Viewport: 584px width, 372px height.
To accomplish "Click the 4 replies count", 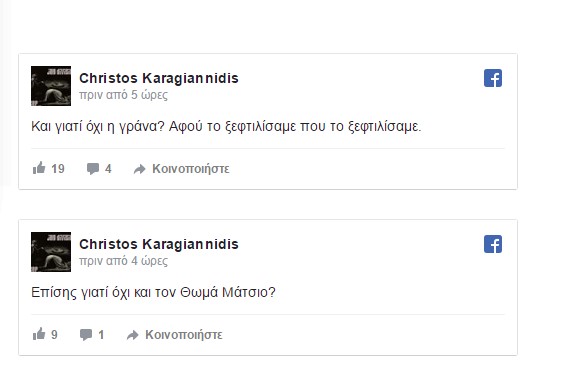I will 108,169.
